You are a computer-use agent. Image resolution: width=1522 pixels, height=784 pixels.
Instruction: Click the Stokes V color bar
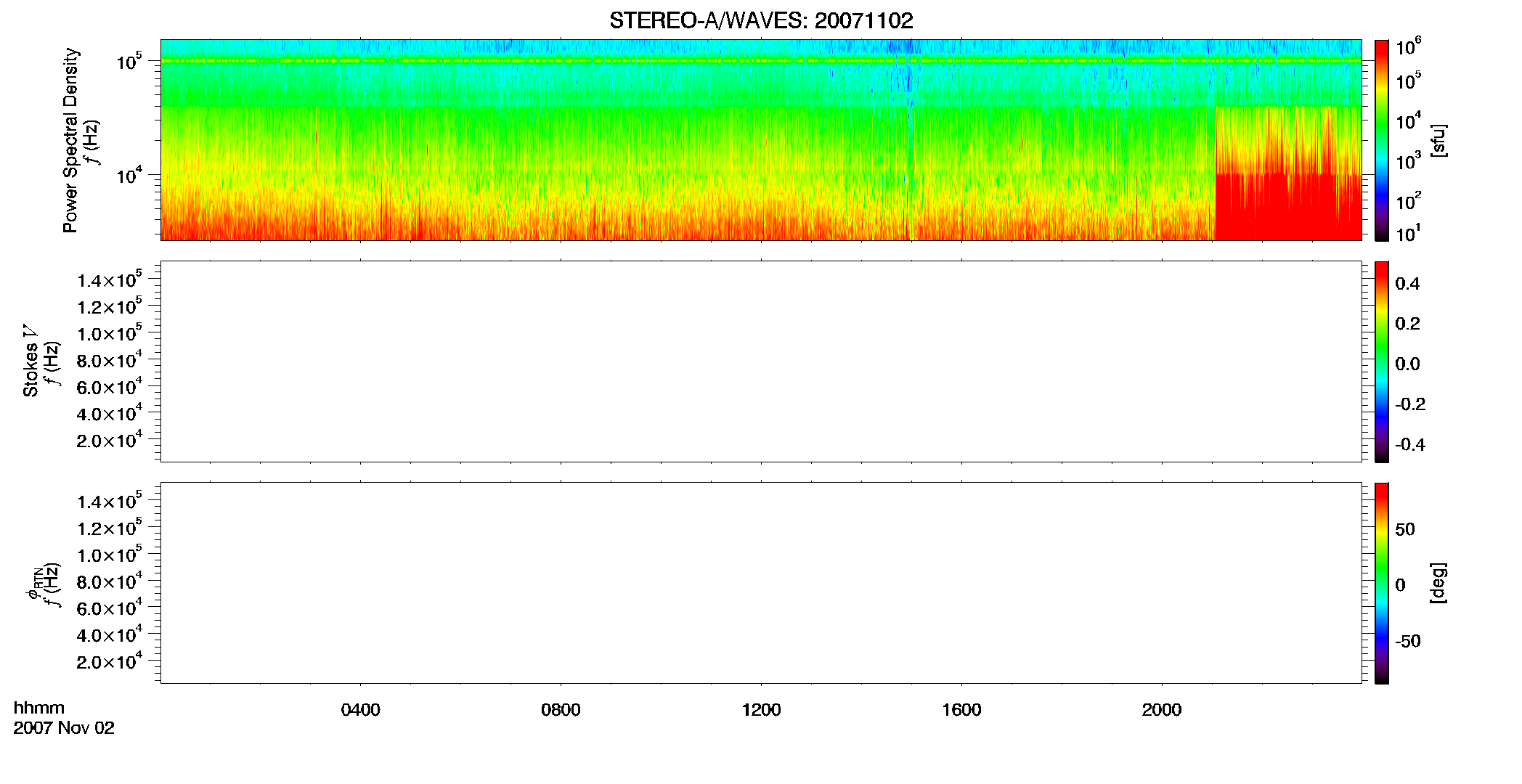tap(1382, 362)
